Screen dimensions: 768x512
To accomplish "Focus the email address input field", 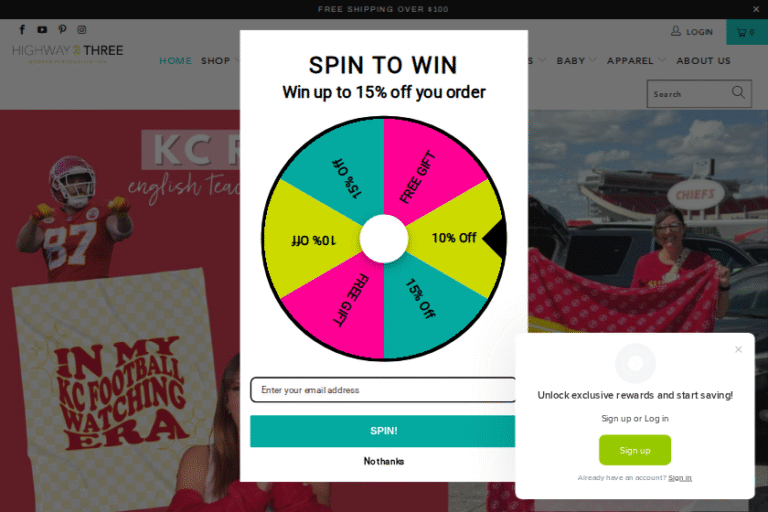I will (x=383, y=390).
